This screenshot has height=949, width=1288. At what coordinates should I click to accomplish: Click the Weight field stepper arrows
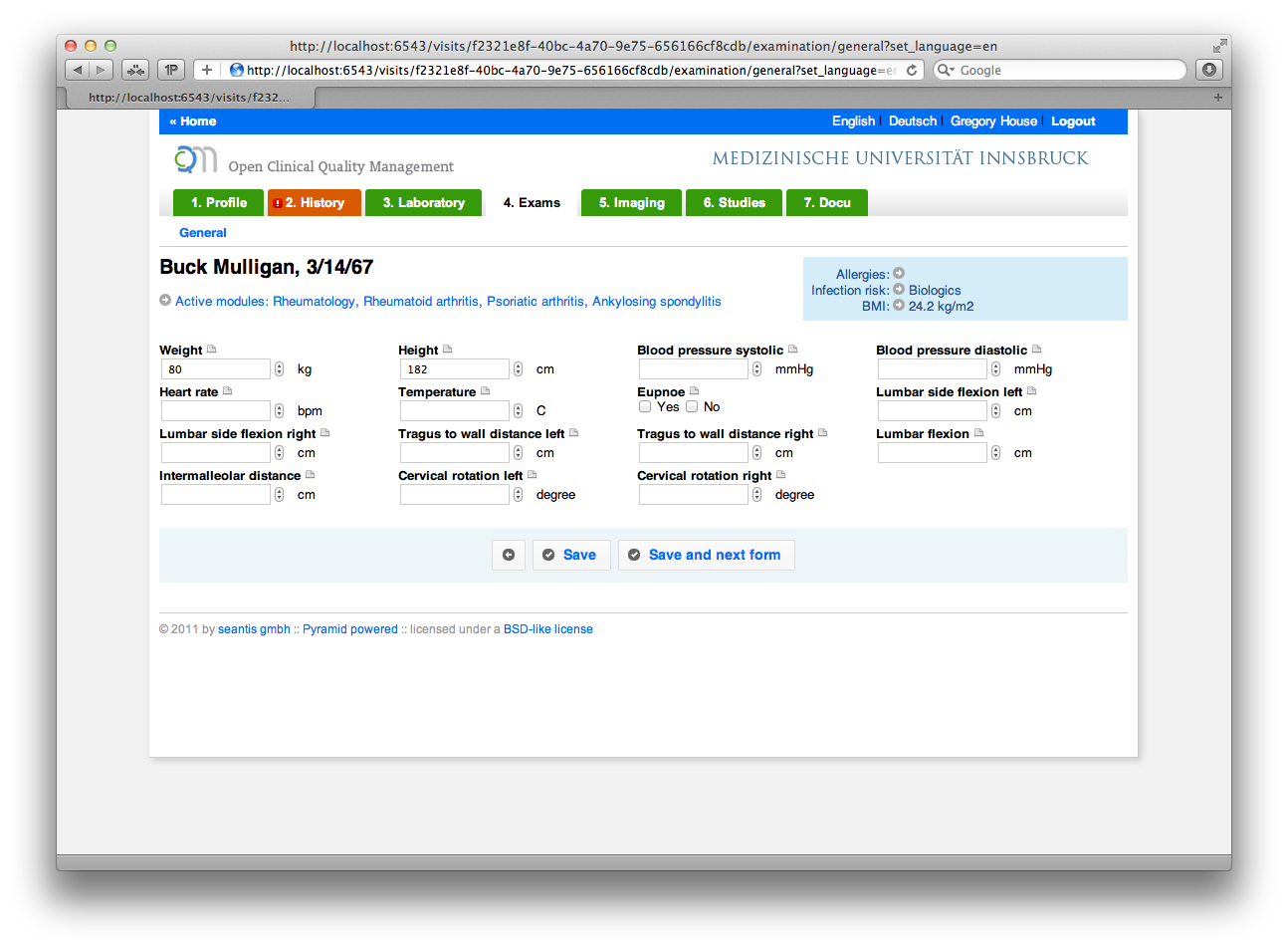click(x=279, y=369)
